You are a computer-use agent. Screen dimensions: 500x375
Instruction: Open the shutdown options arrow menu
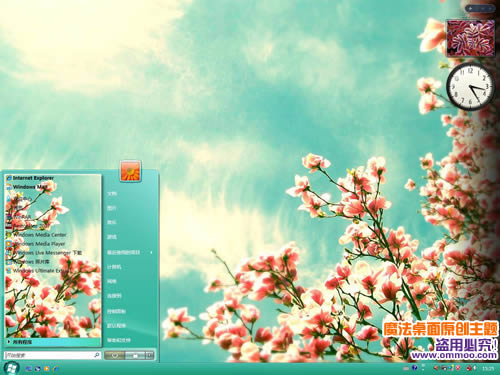(x=150, y=356)
